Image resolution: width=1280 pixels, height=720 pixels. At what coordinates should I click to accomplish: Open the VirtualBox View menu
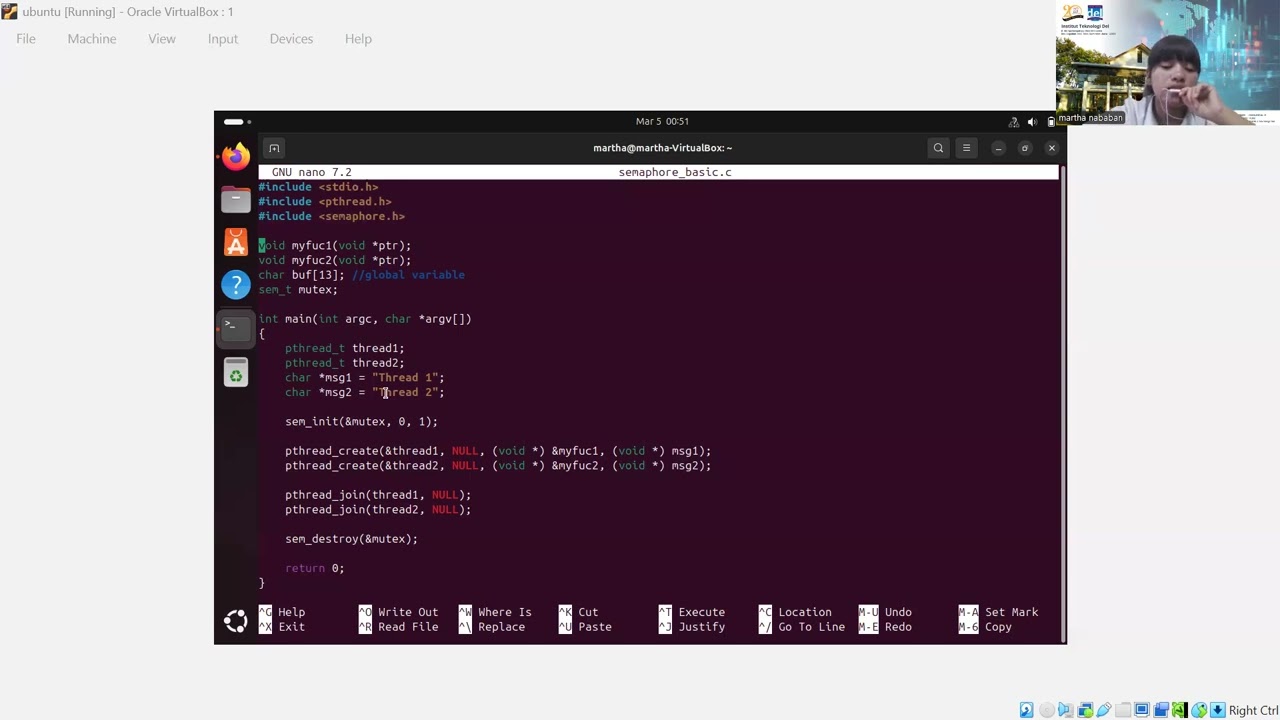click(162, 39)
